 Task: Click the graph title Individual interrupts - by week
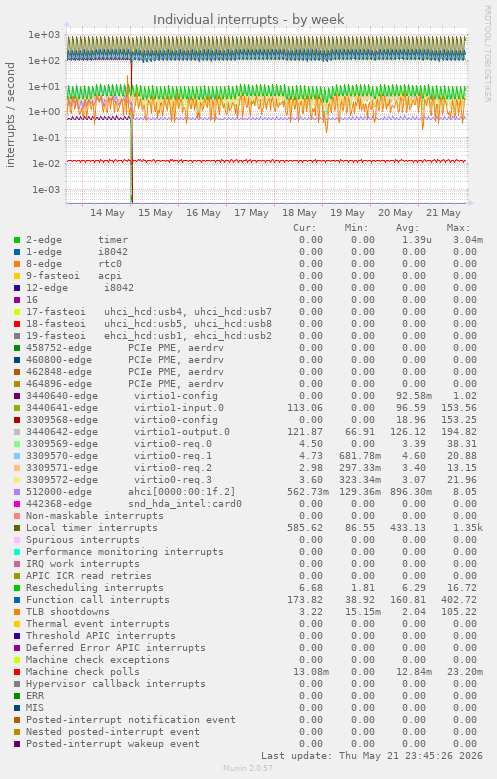248,19
